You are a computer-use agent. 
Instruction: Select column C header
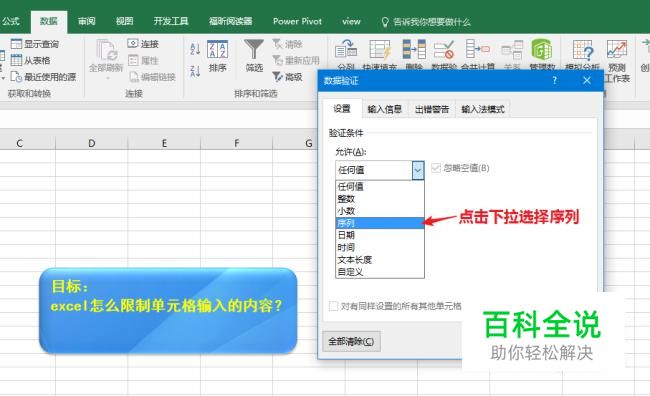click(19, 143)
